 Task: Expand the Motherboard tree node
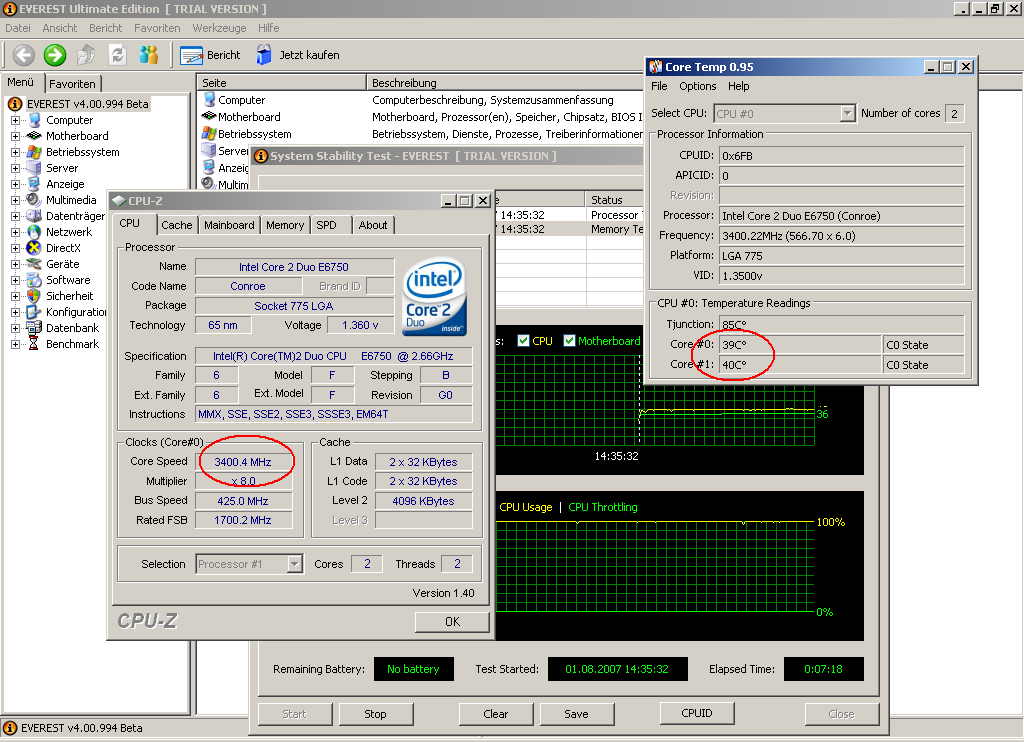click(15, 136)
